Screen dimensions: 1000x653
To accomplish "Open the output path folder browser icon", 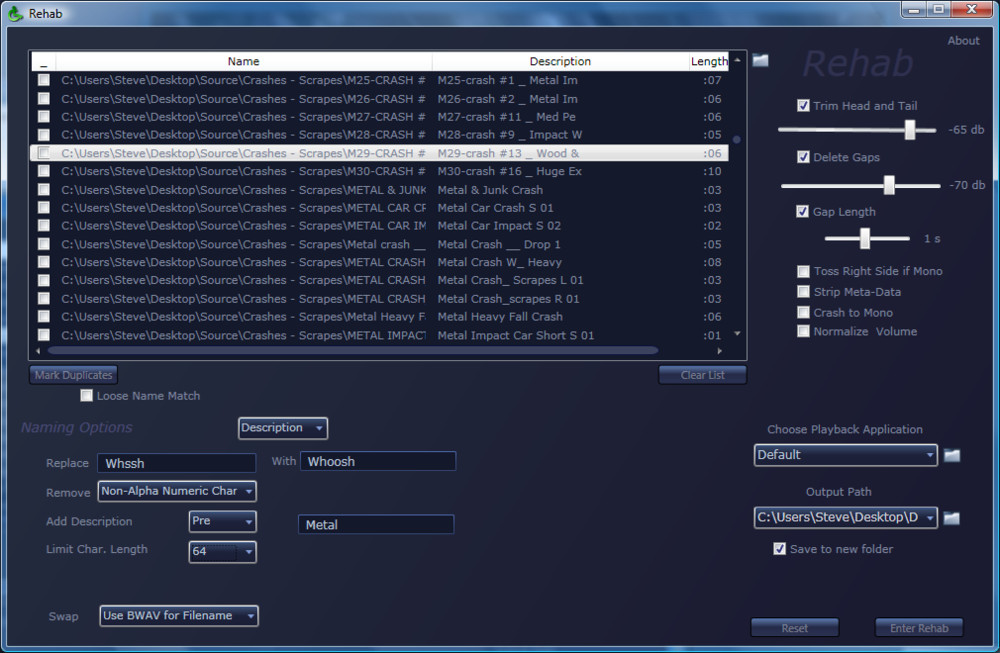I will pyautogui.click(x=952, y=518).
